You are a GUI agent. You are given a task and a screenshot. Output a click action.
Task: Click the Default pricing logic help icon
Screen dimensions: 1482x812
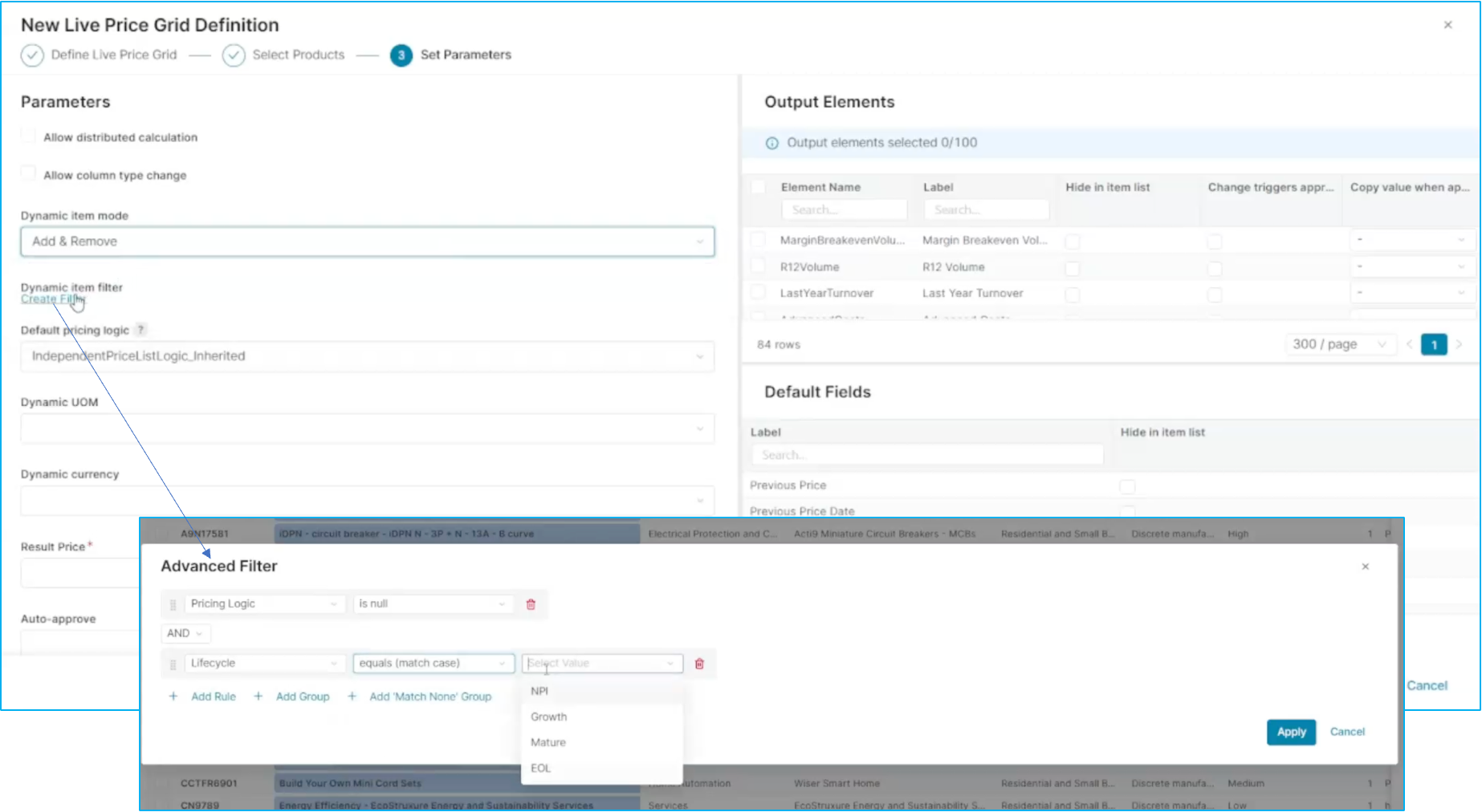tap(140, 330)
